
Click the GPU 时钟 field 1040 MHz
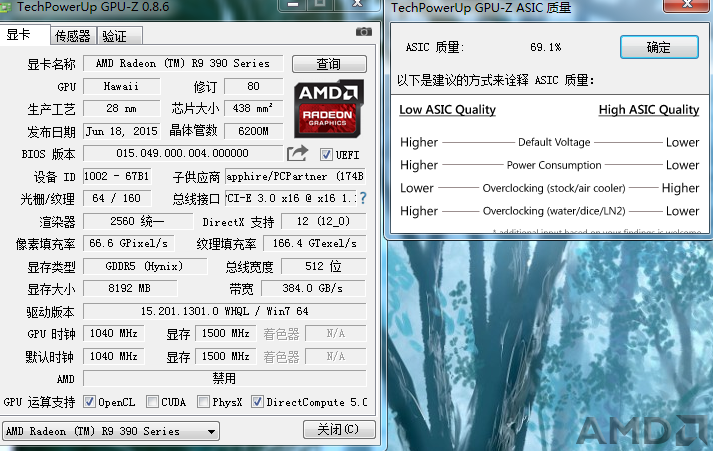114,334
